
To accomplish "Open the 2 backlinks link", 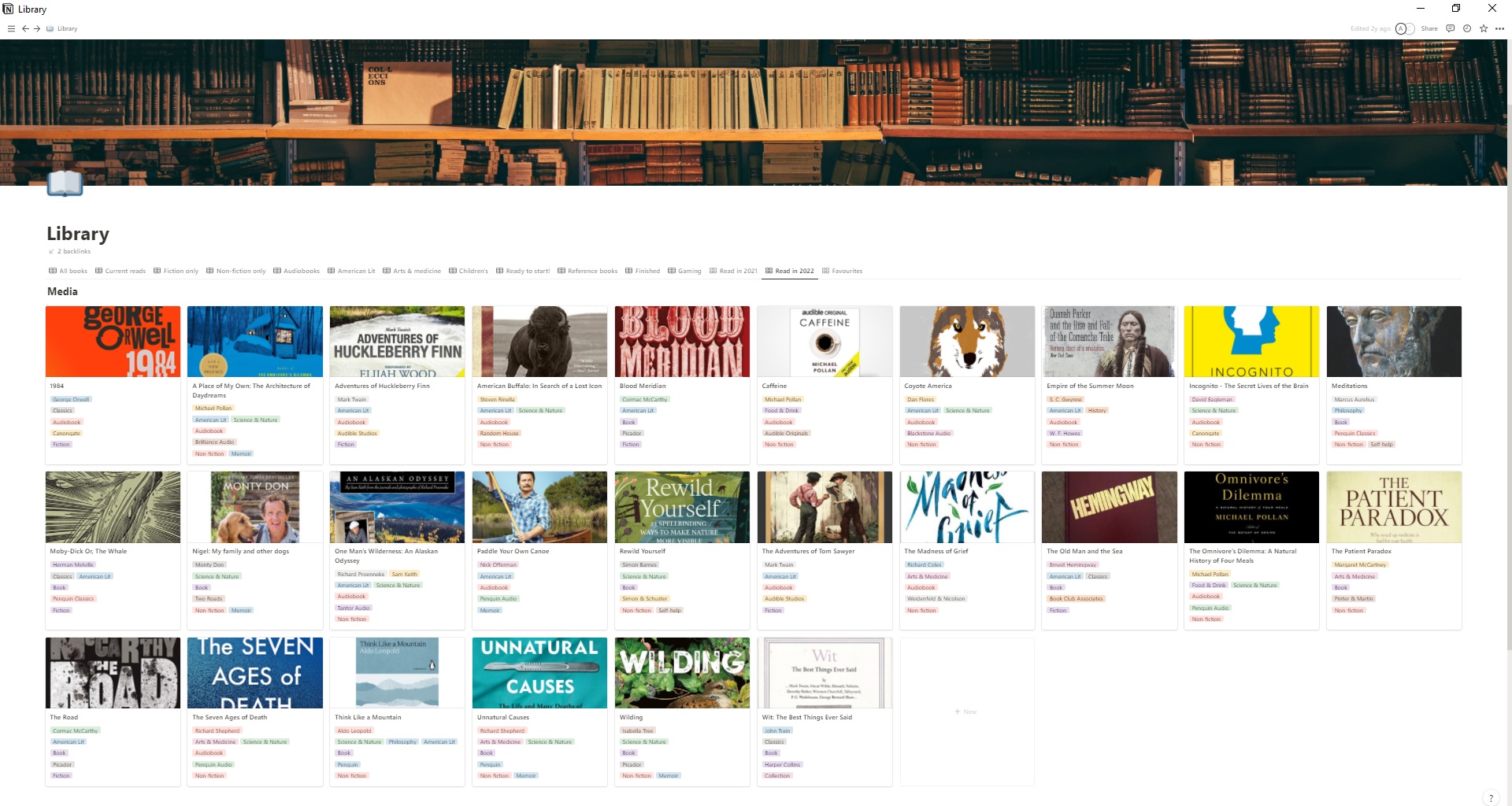I will 69,251.
